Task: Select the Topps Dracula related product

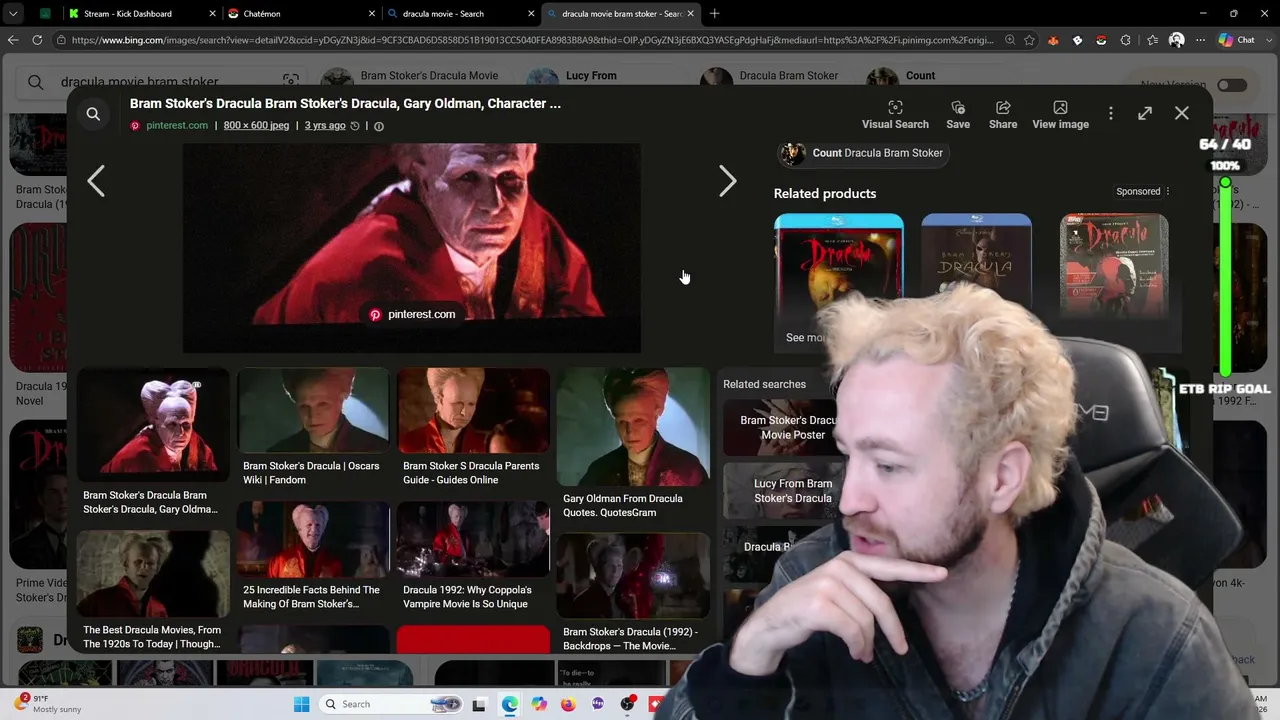Action: [1114, 265]
